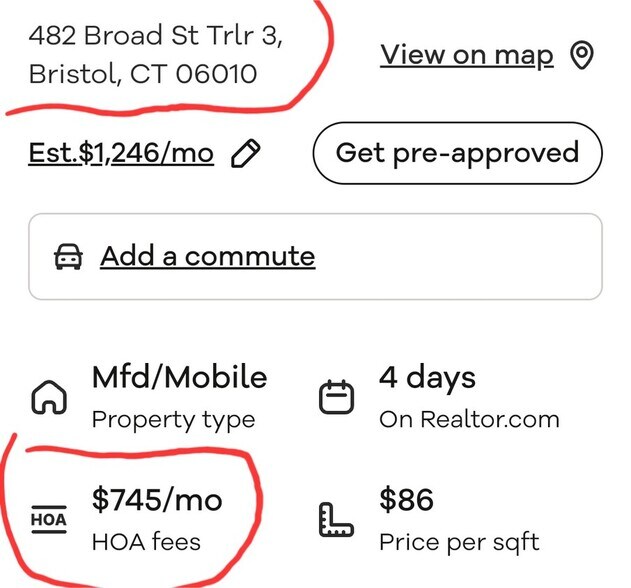Click the Price per sqft label
Screen dimensions: 631x588
459,543
